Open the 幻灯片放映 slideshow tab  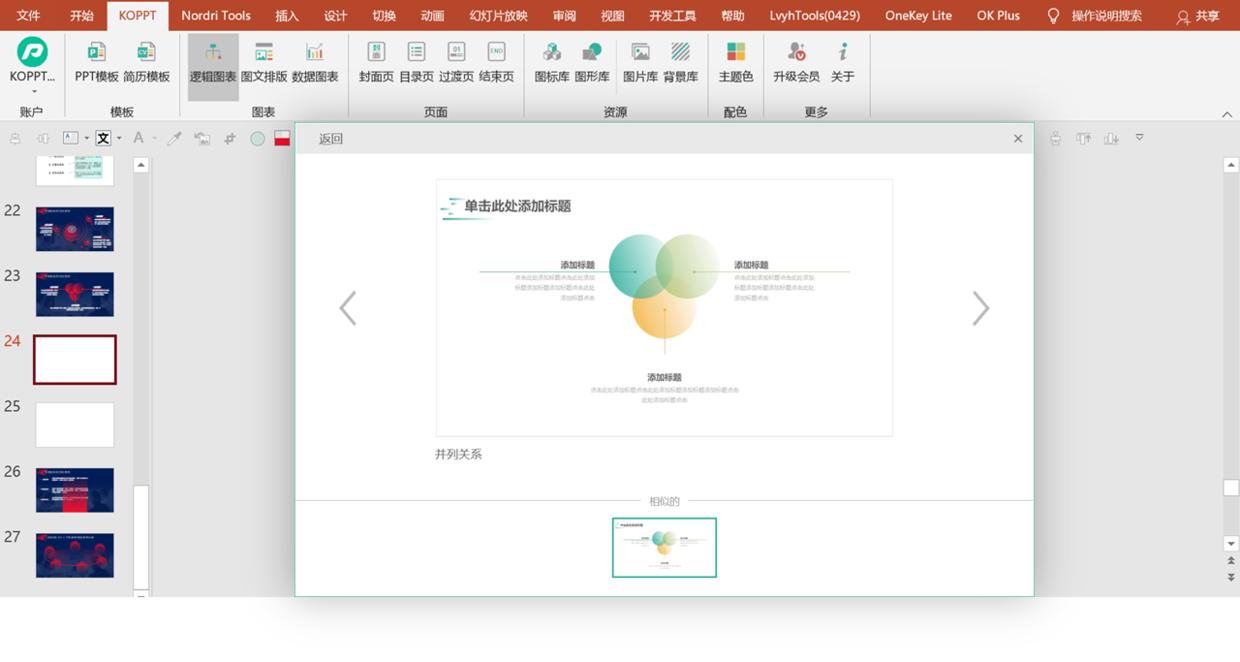tap(498, 16)
